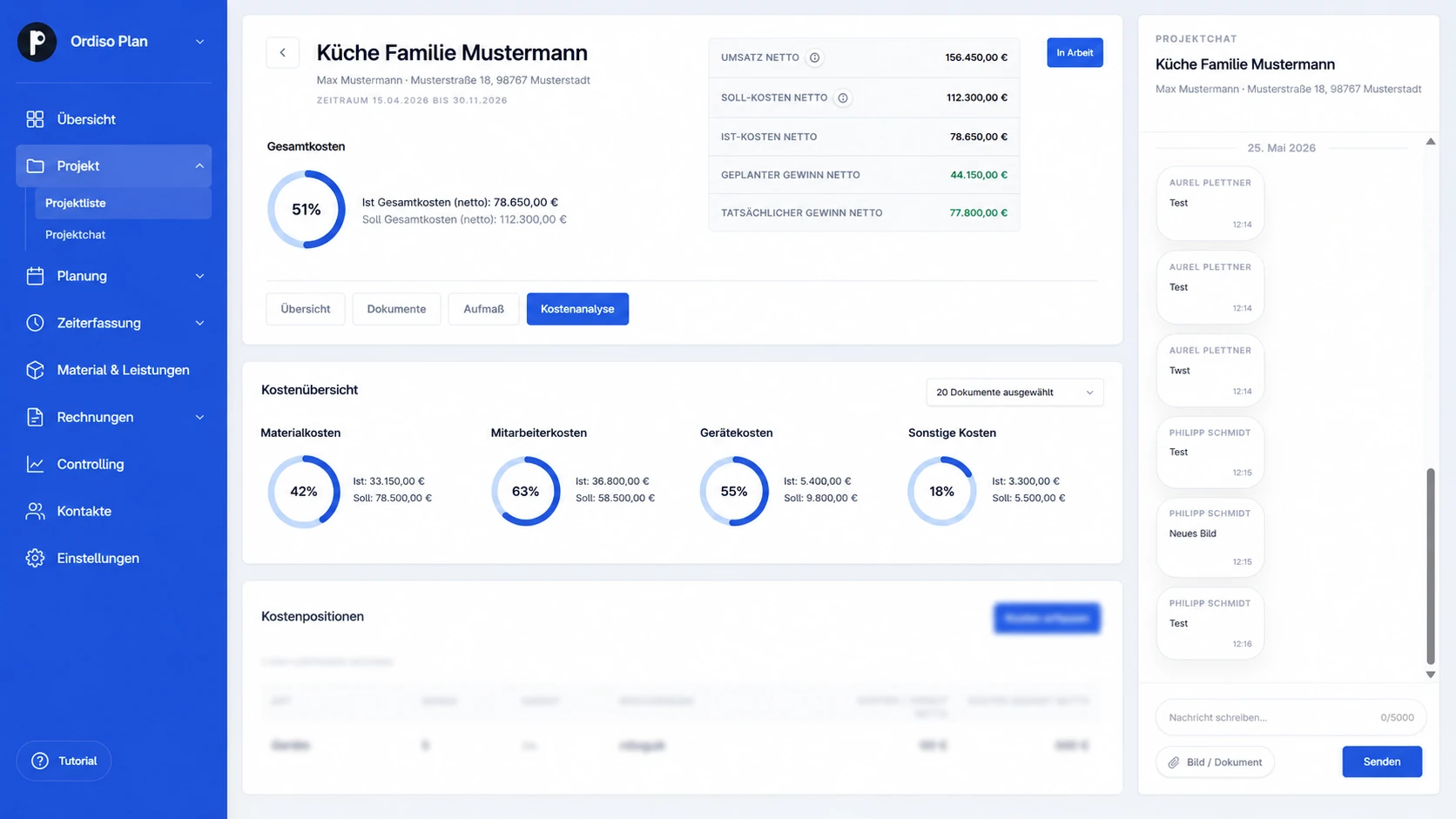Open the Ordiso Plan workspace dropdown
The image size is (1456, 819).
click(x=199, y=42)
